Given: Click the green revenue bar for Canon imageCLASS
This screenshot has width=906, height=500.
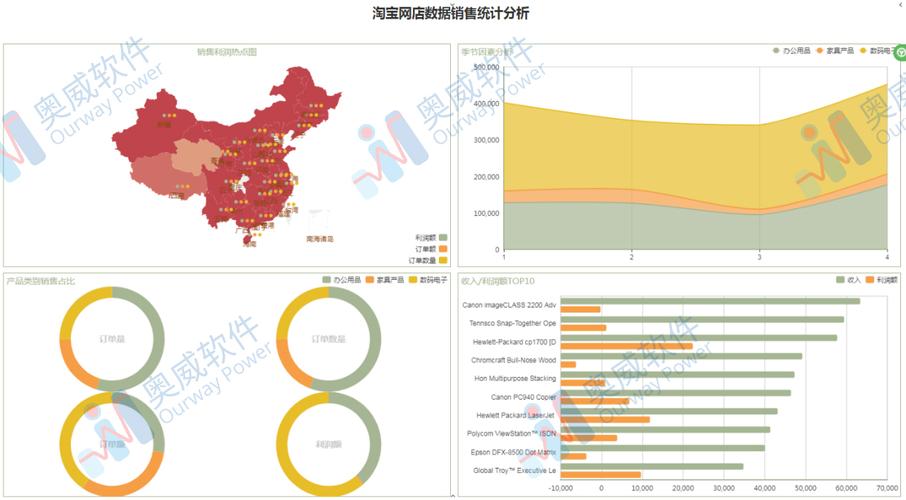Looking at the screenshot, I should (x=710, y=301).
